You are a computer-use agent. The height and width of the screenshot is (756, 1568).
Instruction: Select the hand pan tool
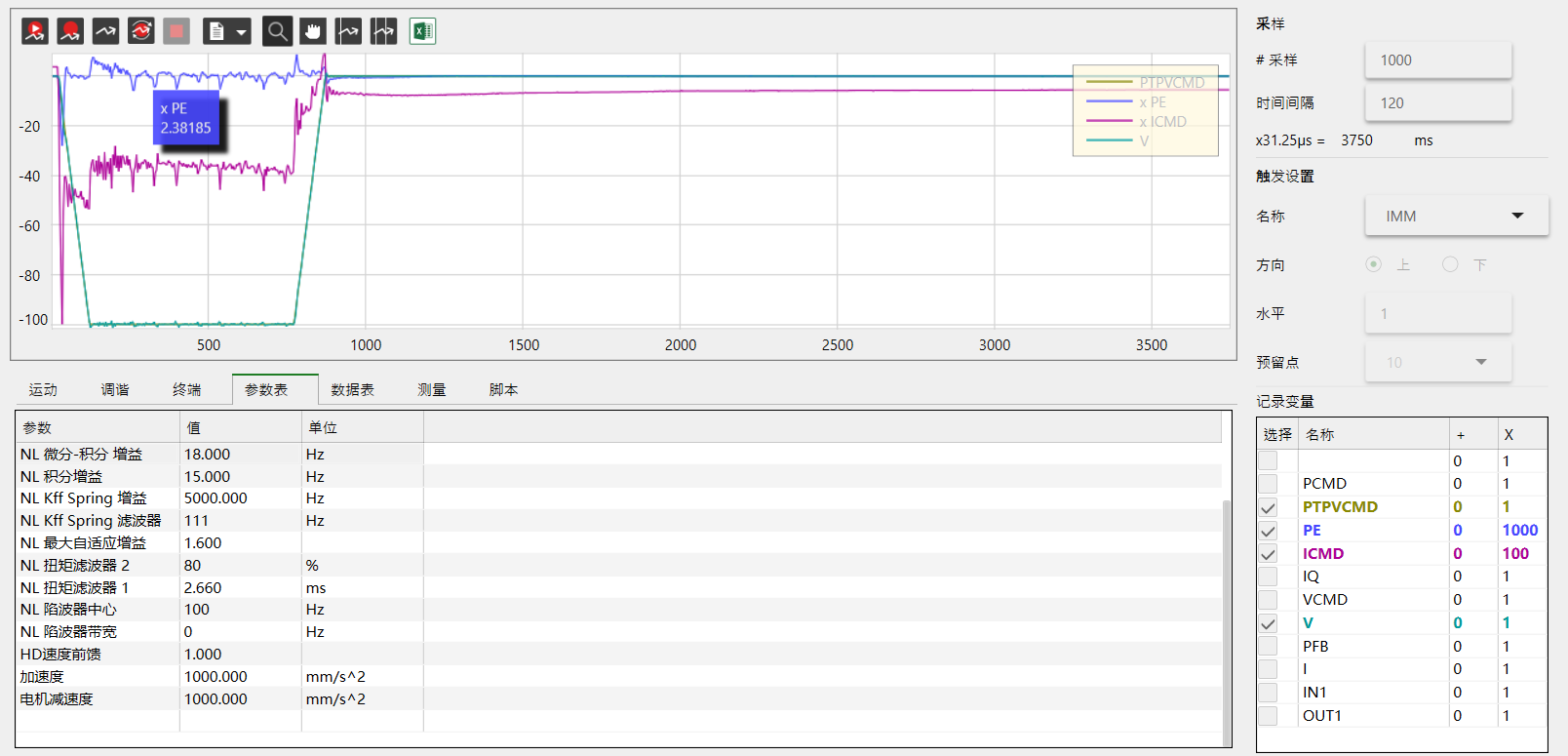click(x=313, y=31)
